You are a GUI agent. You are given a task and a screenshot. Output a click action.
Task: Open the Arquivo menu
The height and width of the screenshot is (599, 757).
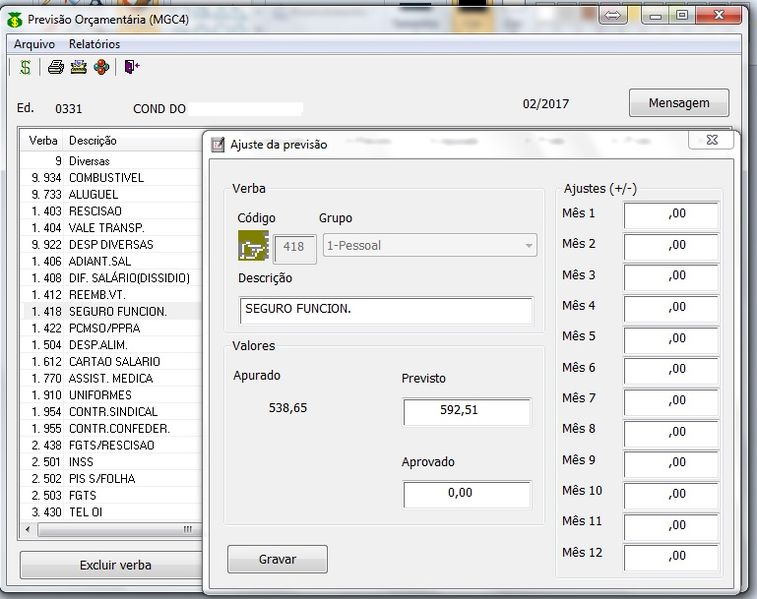[34, 44]
